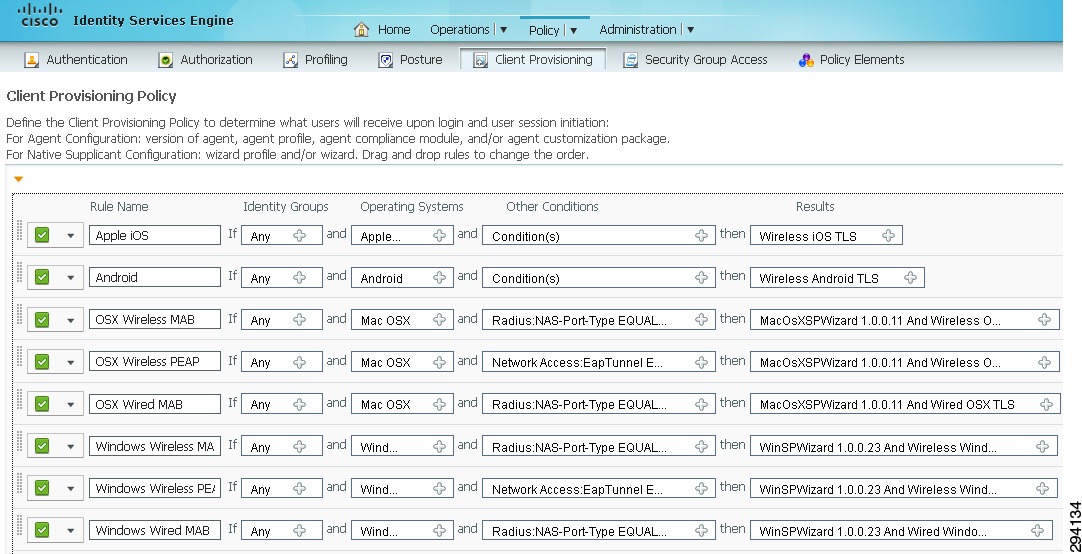Click plus icon in OSX Wired MAB Identity Groups

coord(299,404)
